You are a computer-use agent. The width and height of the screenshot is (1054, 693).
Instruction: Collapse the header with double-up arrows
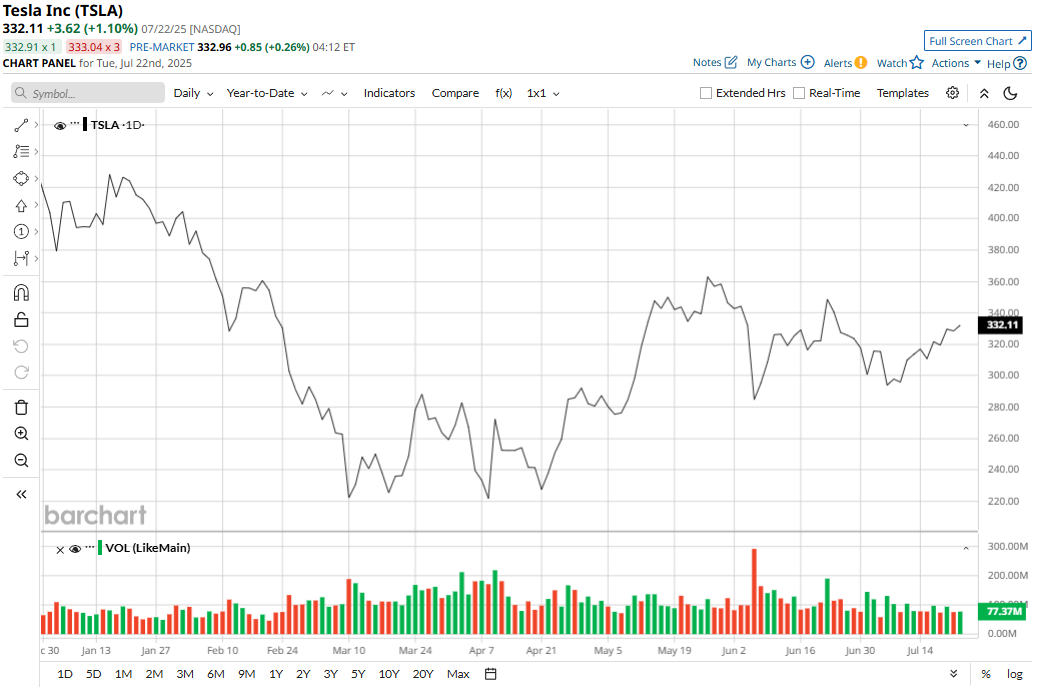(x=984, y=93)
